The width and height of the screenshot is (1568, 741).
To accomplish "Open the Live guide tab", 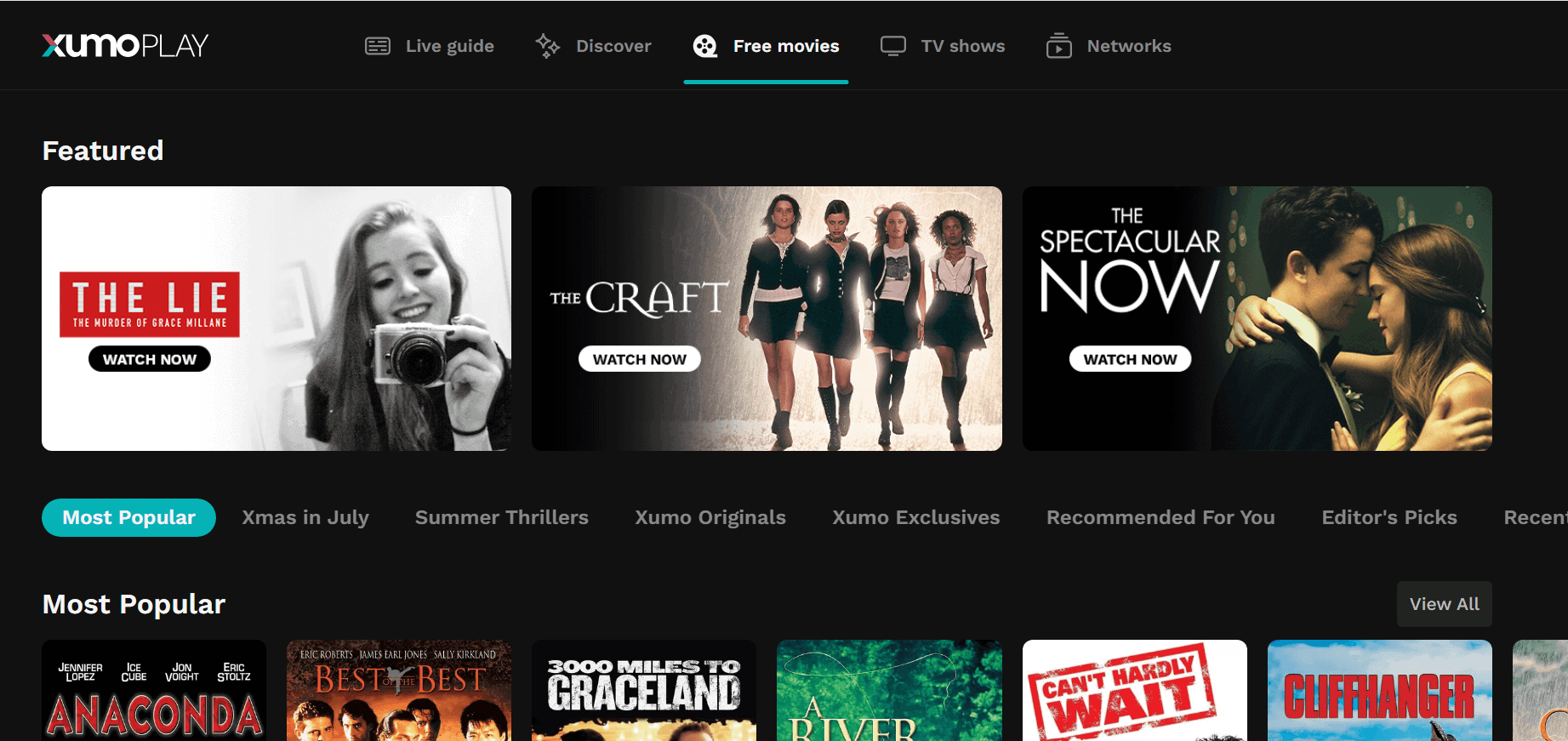I will coord(430,46).
